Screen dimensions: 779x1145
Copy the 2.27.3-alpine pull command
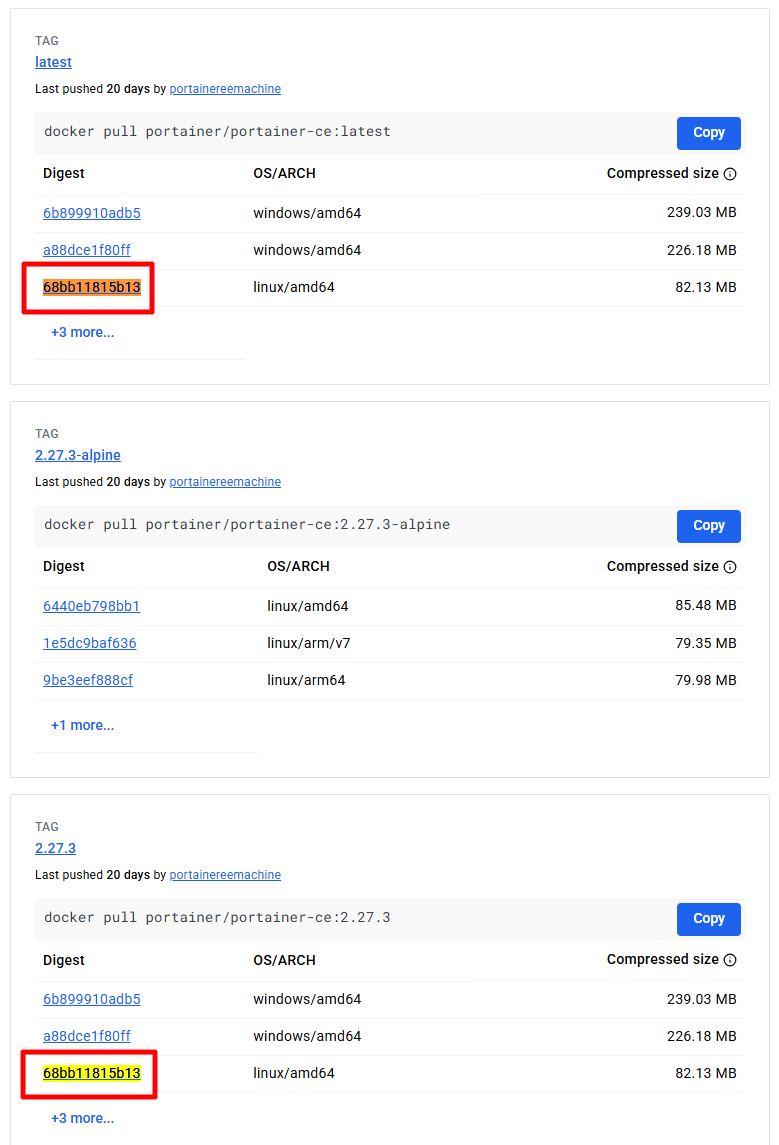point(708,526)
